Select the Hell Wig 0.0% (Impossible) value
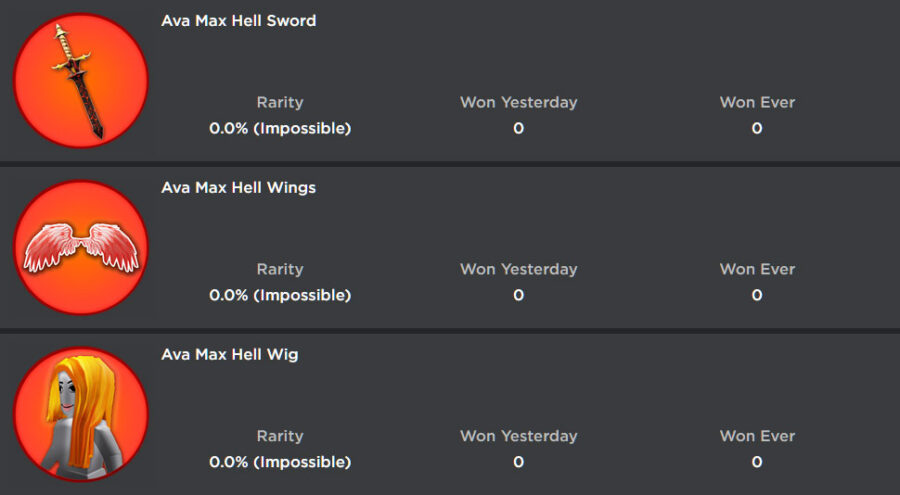The height and width of the screenshot is (495, 900). pyautogui.click(x=280, y=462)
